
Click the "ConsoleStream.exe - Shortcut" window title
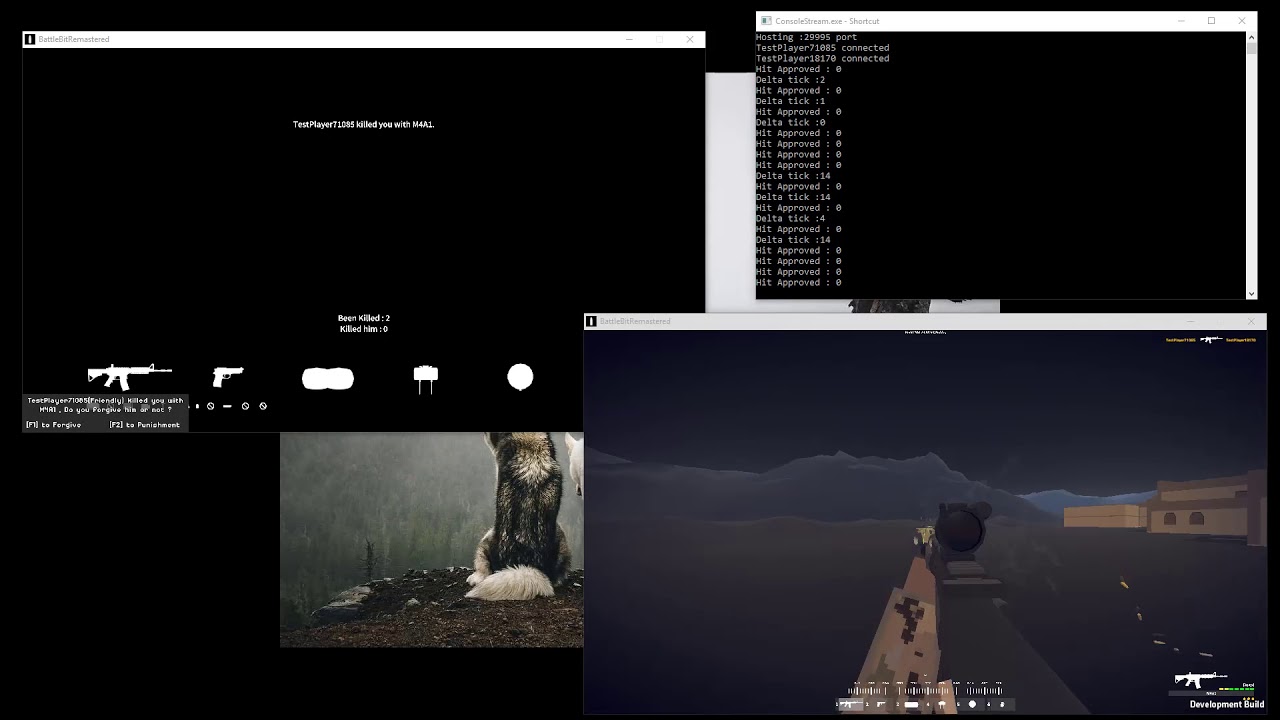pos(827,21)
